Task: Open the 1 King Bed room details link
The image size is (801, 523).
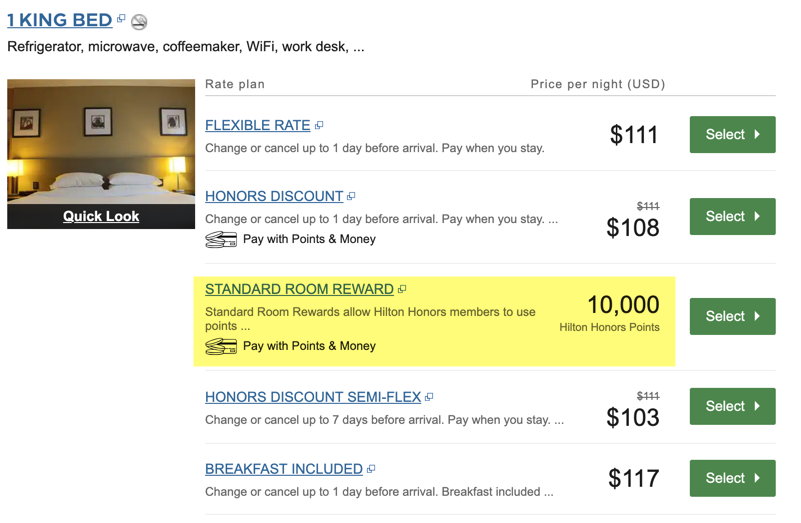Action: point(60,20)
